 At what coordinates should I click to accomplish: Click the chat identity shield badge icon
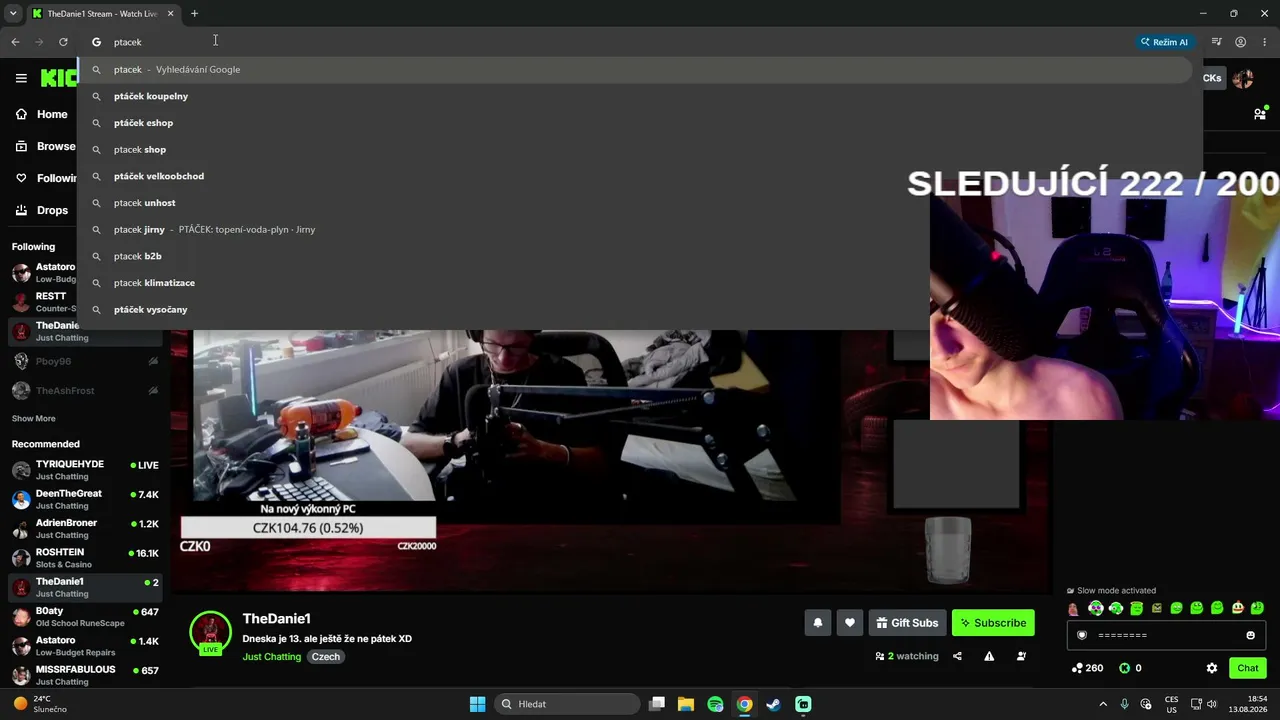1082,635
